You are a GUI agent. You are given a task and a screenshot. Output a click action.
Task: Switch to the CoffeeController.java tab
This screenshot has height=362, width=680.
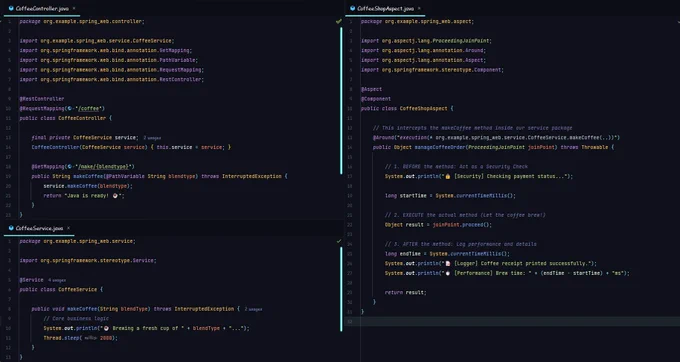(42, 9)
